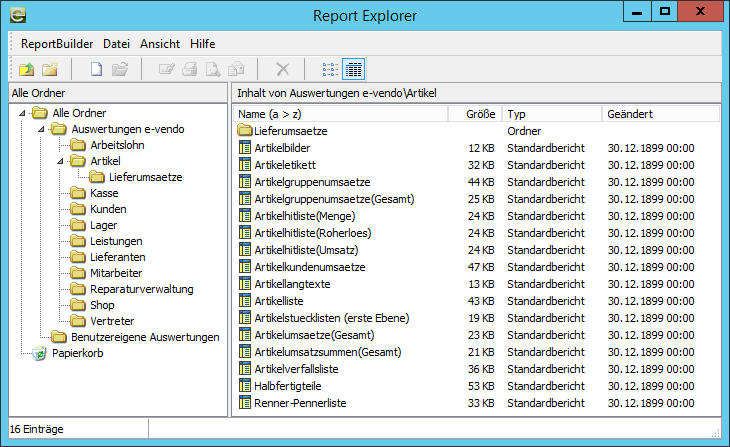Select Artikelstuecklisten (erste Ebene) report name

click(x=332, y=318)
